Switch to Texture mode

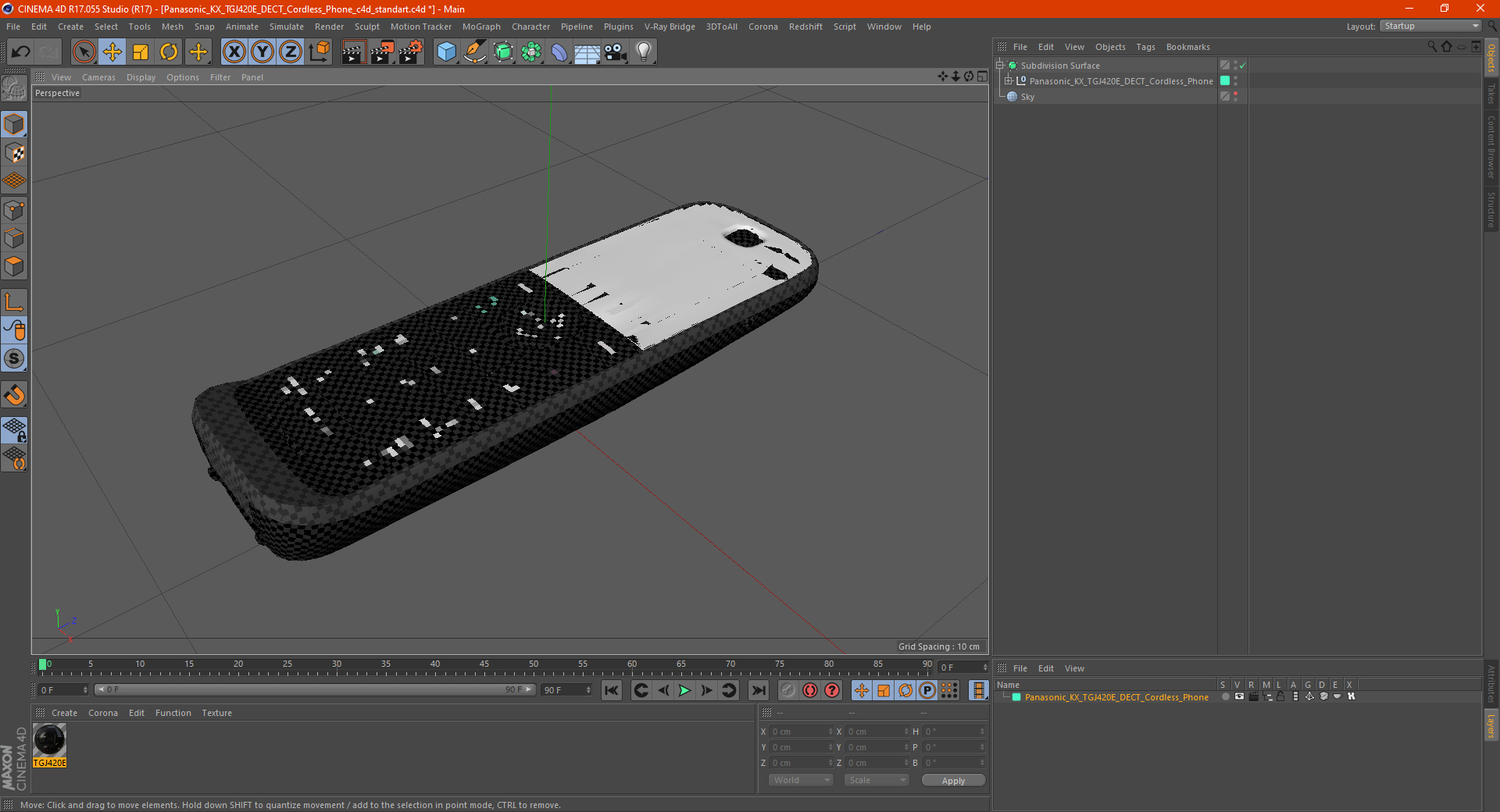(x=14, y=152)
